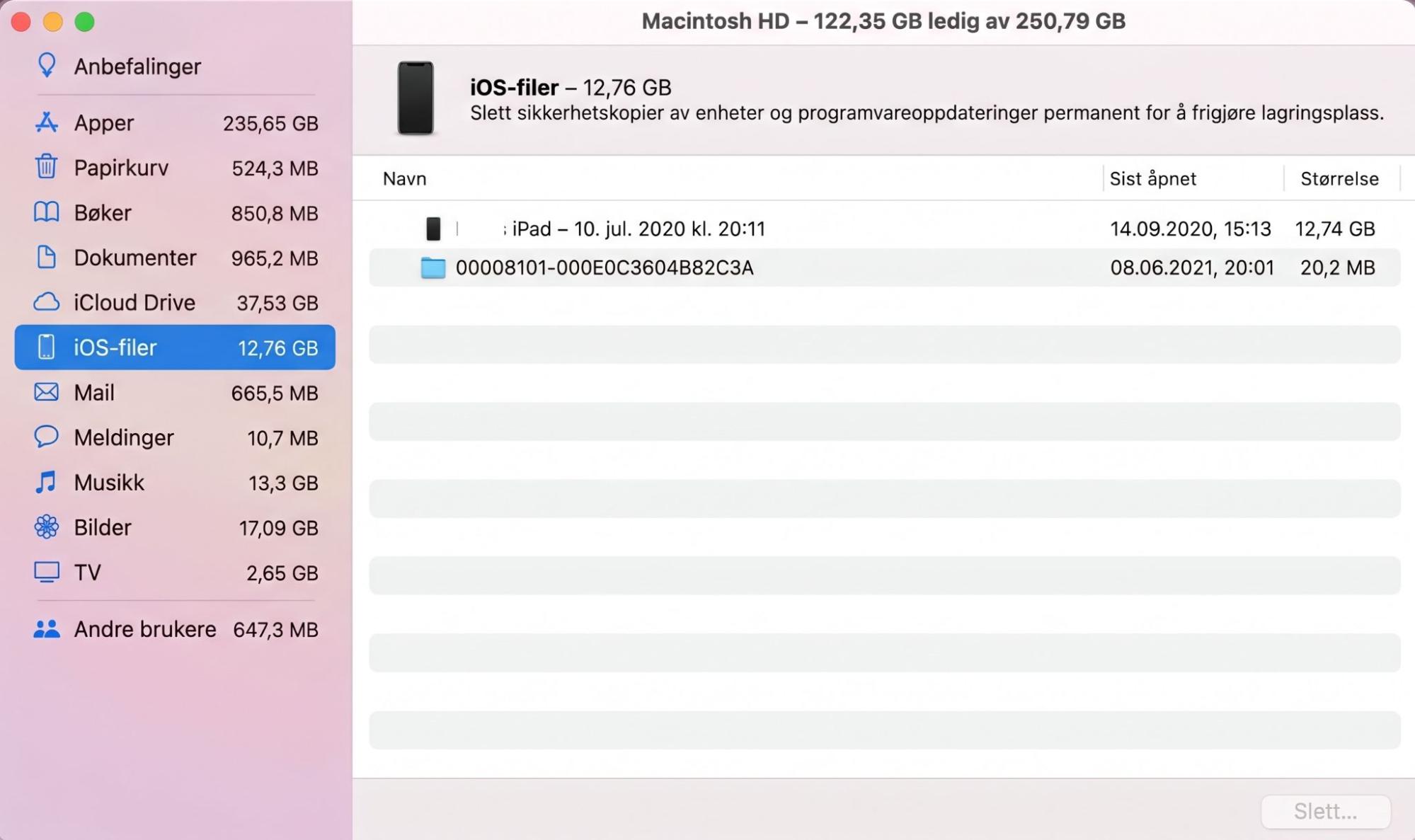
Task: Select TV category label
Action: click(88, 572)
